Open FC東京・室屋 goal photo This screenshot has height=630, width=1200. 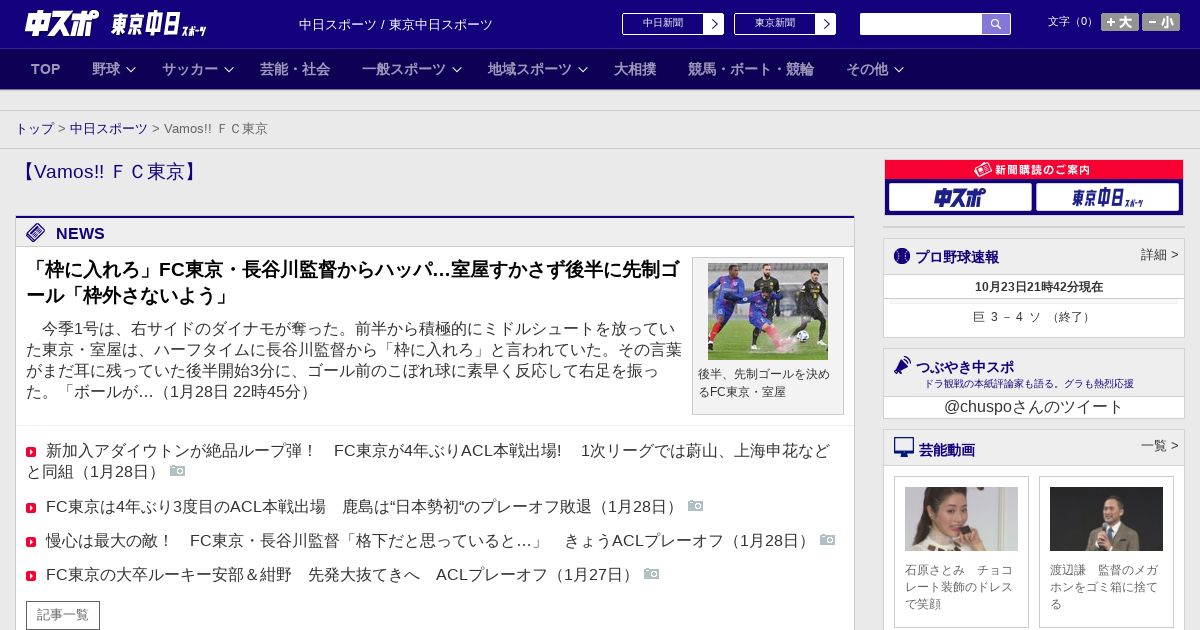[x=768, y=311]
